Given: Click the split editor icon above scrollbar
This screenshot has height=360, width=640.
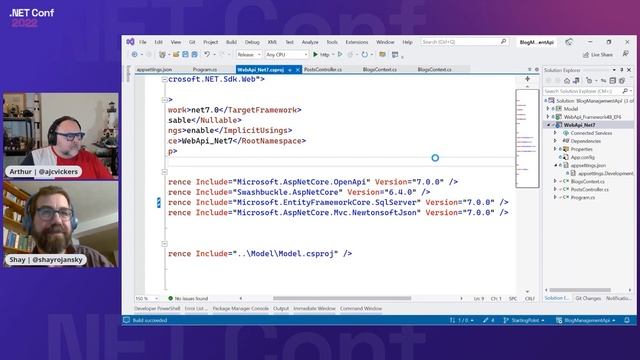Looking at the screenshot, I should tap(527, 78).
